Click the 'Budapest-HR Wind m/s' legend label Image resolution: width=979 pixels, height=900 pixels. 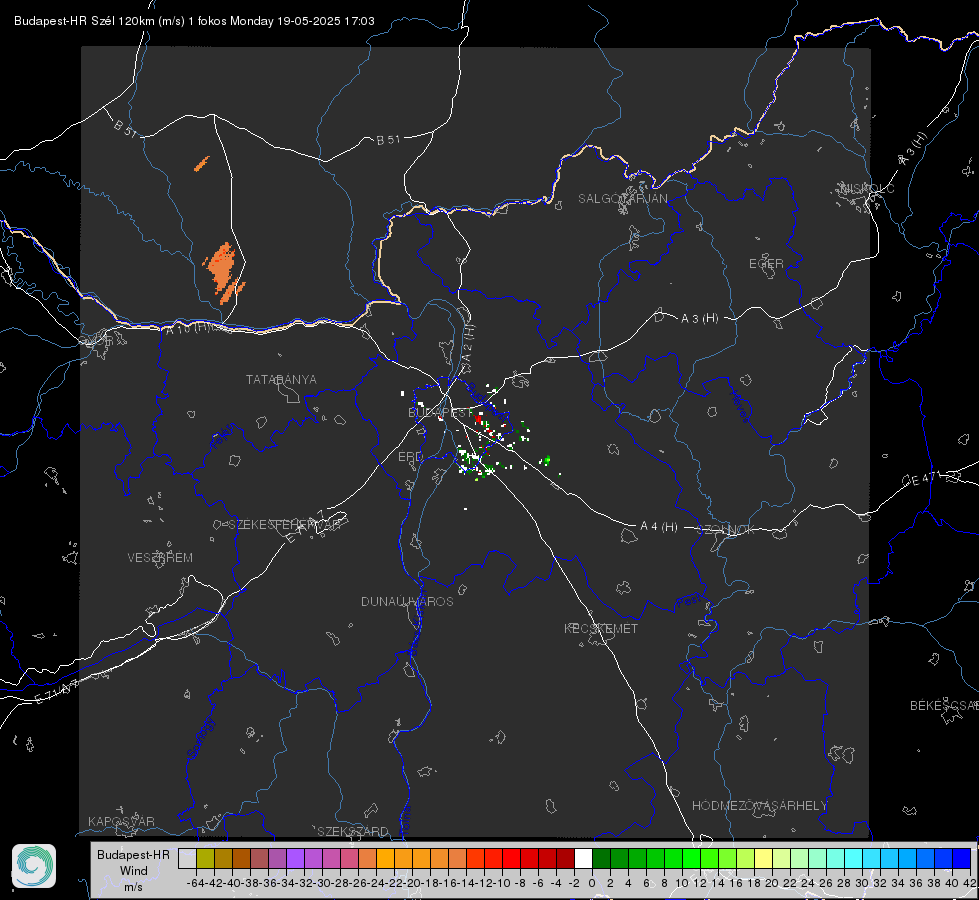[134, 870]
